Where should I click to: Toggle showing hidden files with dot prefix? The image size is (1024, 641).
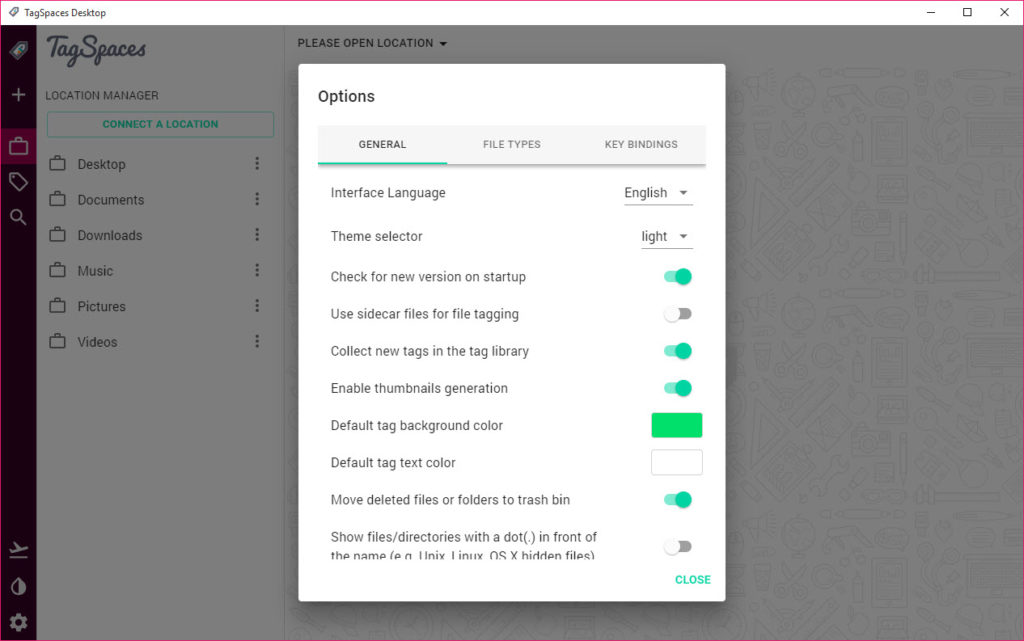(x=677, y=546)
